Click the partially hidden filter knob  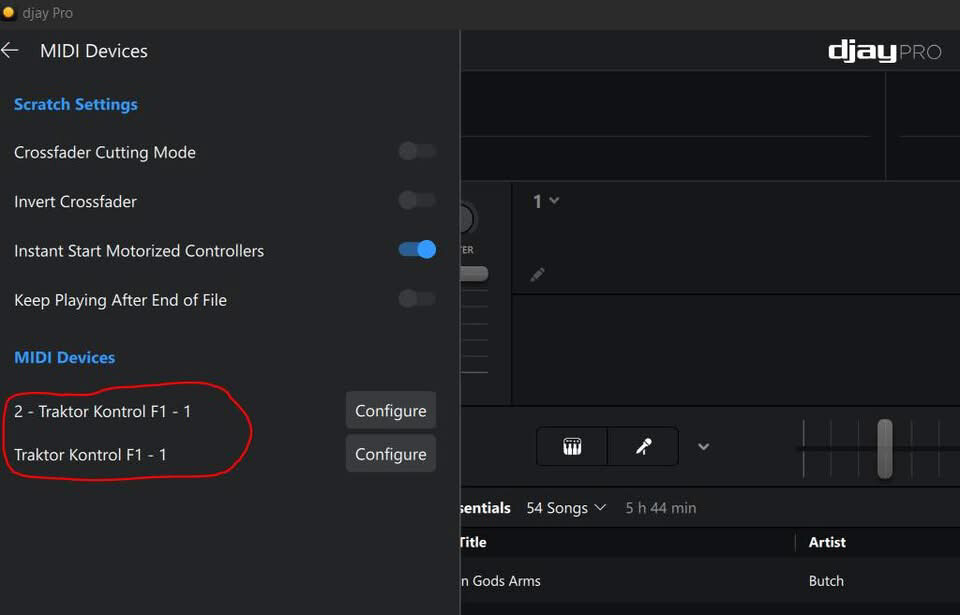[466, 219]
